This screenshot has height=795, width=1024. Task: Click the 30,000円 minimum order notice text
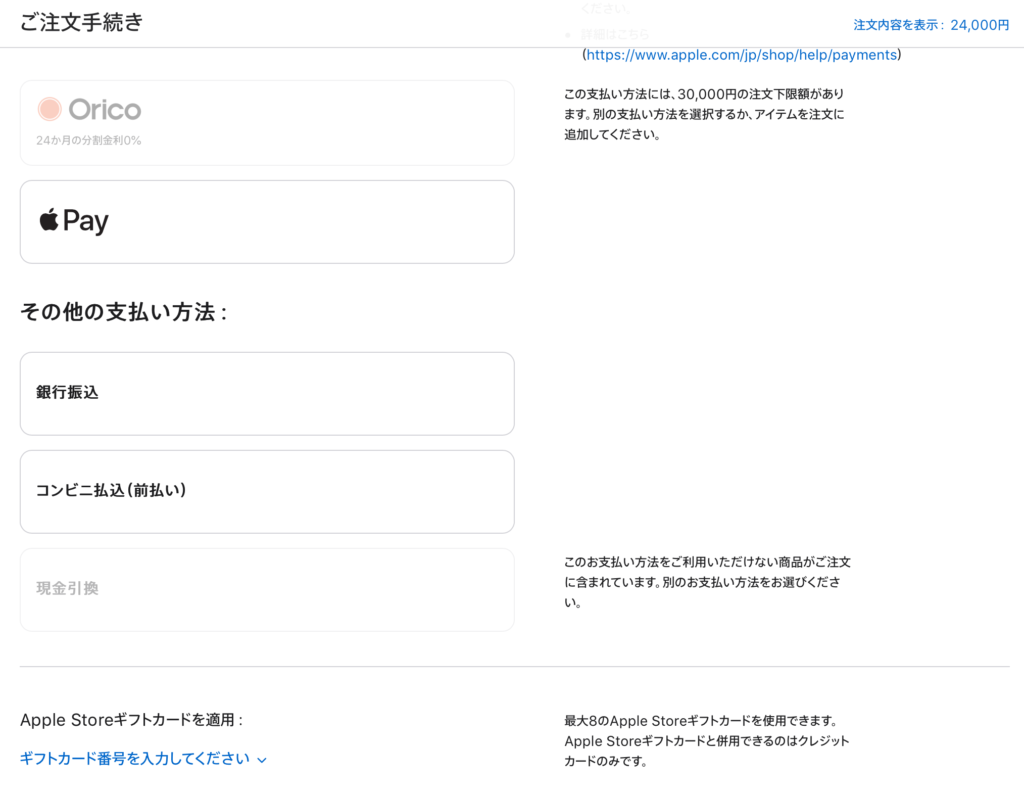pyautogui.click(x=705, y=114)
